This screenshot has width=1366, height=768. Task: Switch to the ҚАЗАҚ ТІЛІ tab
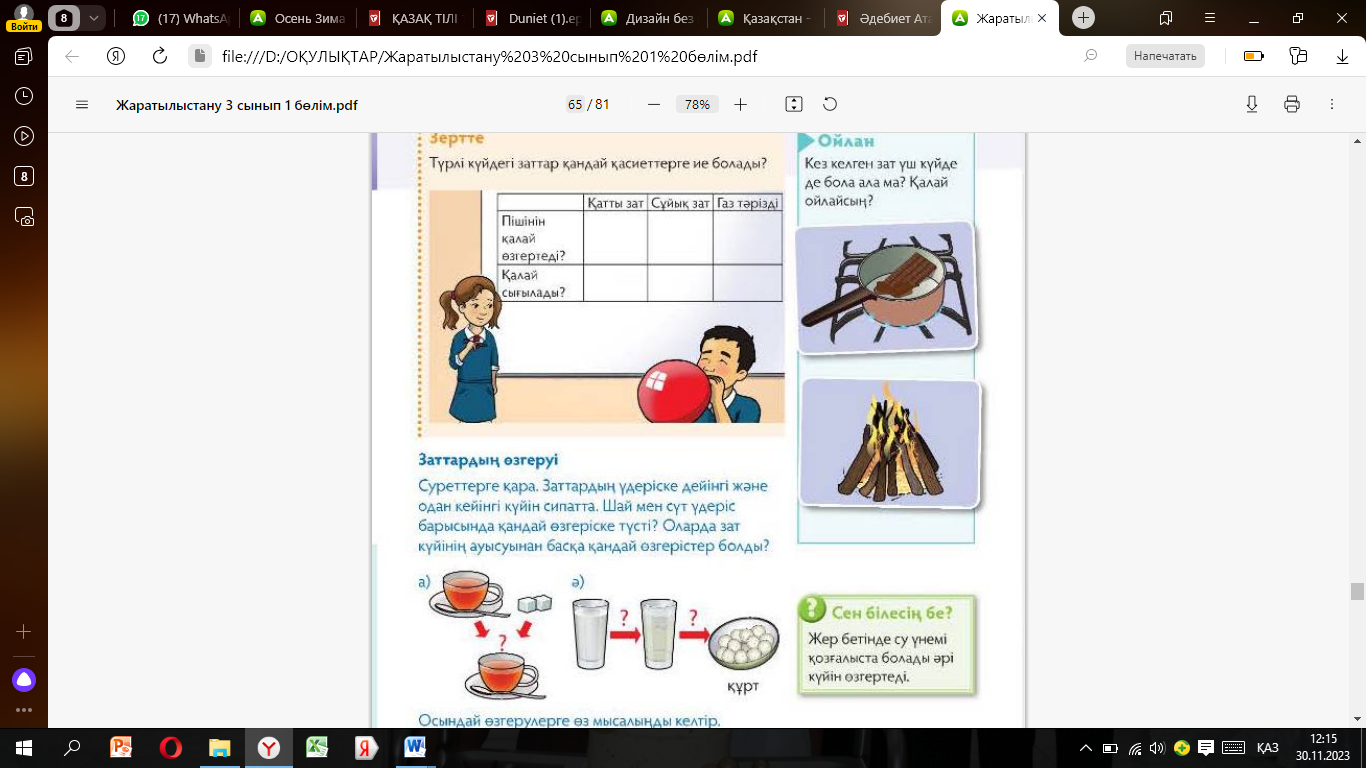pyautogui.click(x=415, y=18)
